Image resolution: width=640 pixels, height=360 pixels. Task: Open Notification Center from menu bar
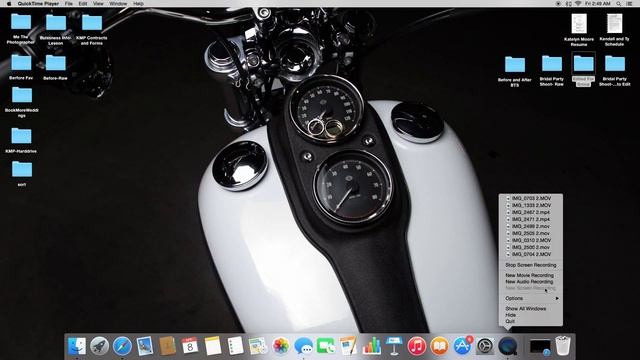click(630, 3)
